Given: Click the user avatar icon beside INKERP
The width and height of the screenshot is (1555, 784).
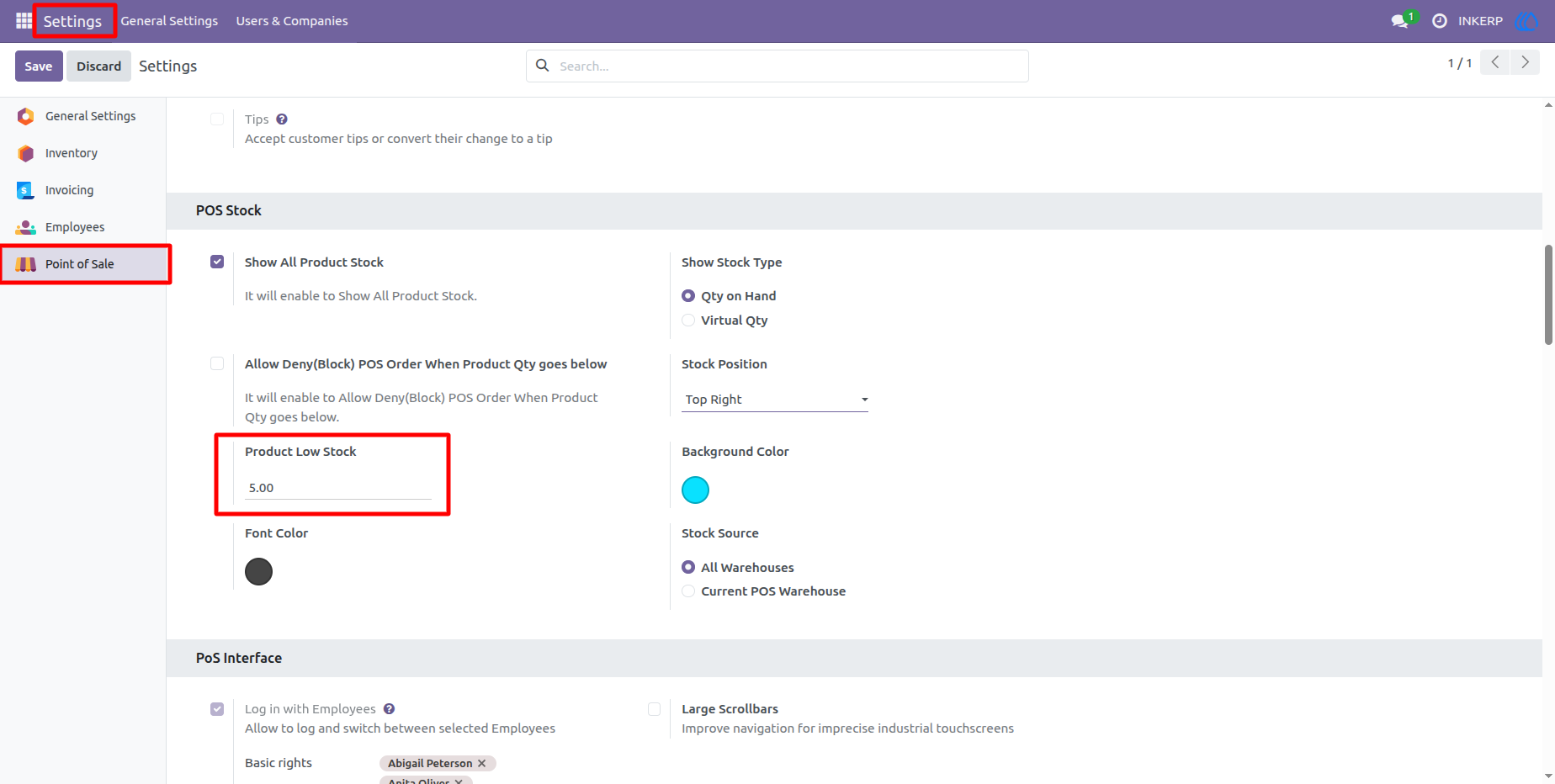Looking at the screenshot, I should tap(1526, 21).
